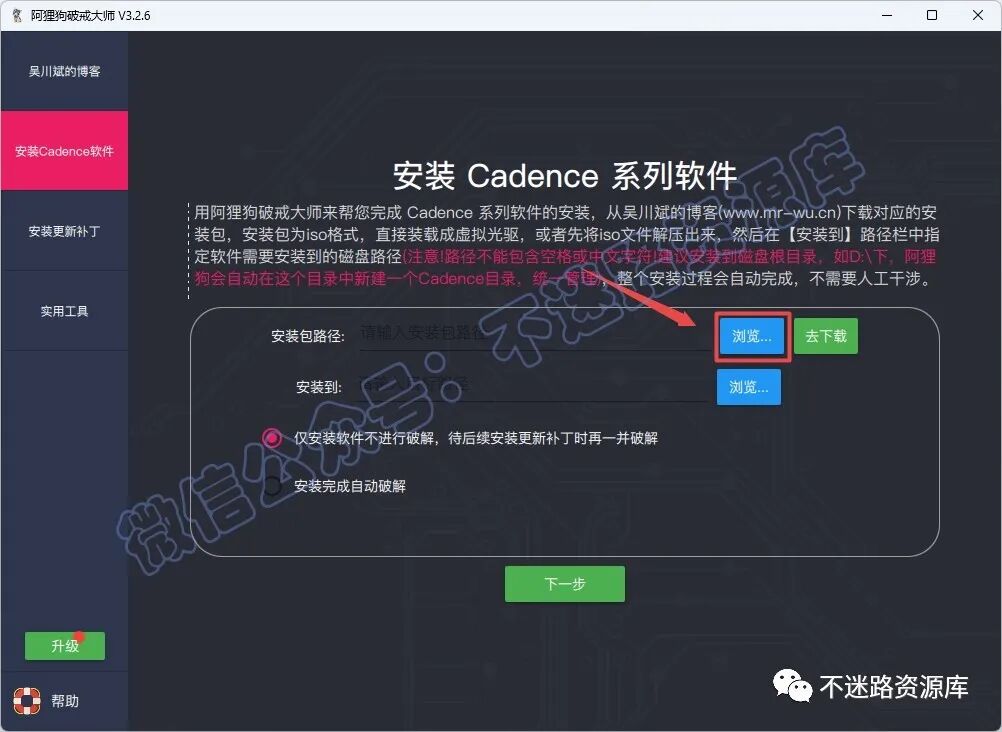Focus the 安装到 path input field
Image resolution: width=1002 pixels, height=732 pixels.
(x=534, y=385)
